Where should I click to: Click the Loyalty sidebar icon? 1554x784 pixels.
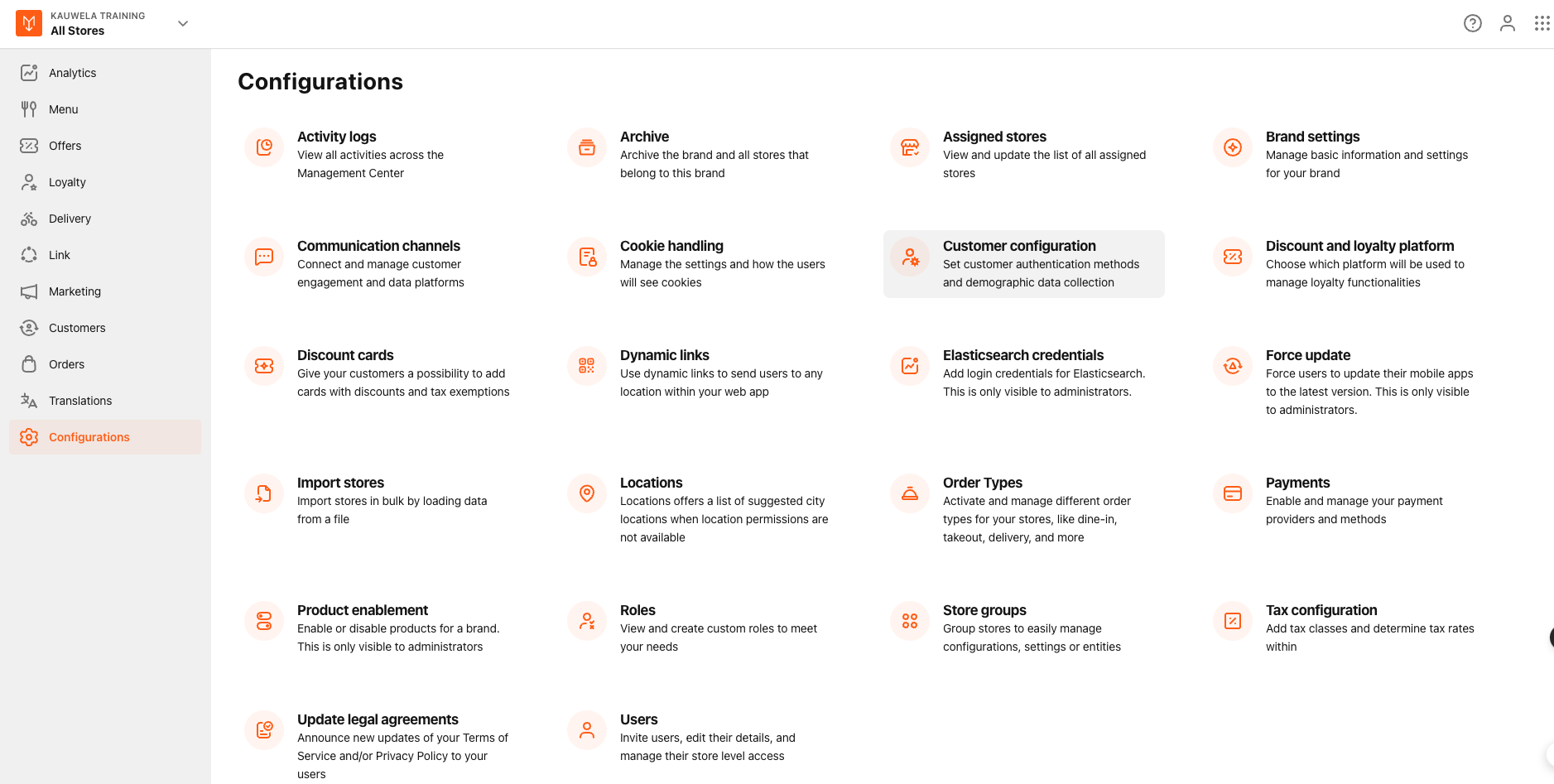tap(29, 182)
